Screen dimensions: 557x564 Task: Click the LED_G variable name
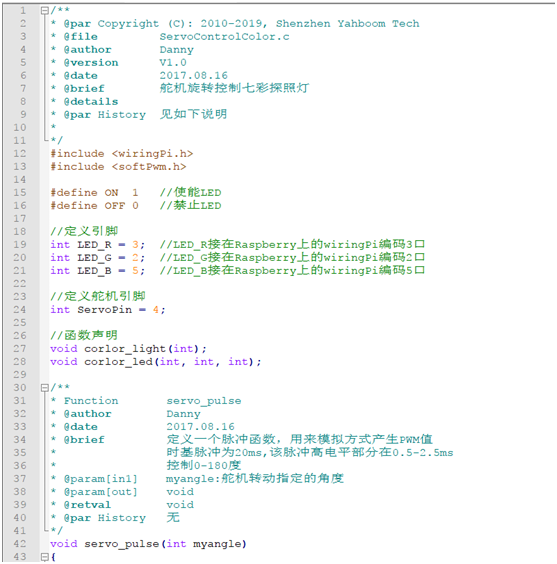point(94,258)
